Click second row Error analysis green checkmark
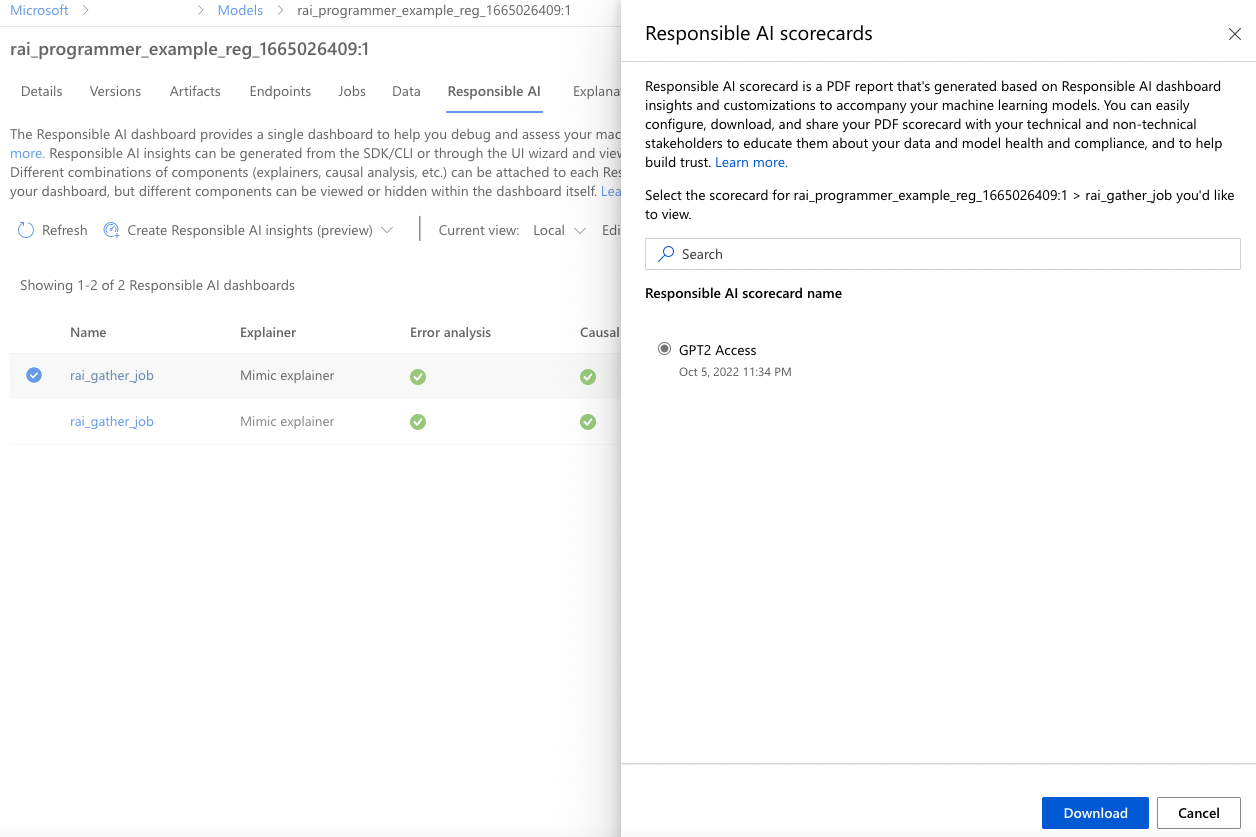The height and width of the screenshot is (837, 1256). point(418,422)
